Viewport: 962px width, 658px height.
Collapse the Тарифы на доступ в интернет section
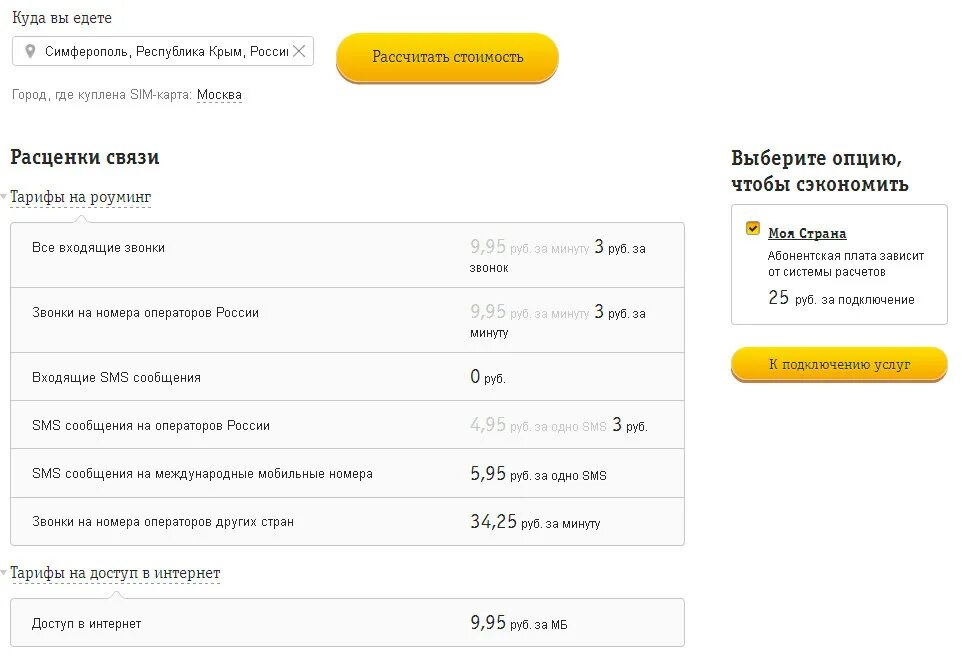click(x=115, y=573)
